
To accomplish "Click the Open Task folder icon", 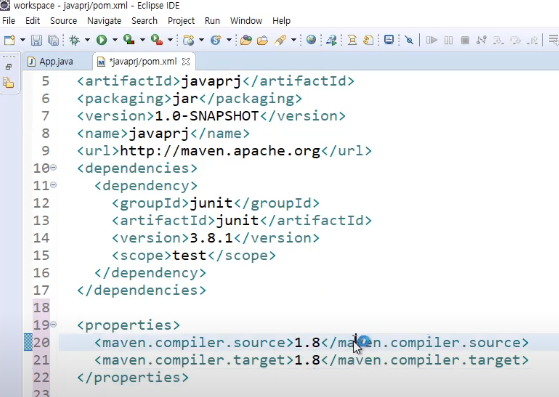I will (262, 40).
